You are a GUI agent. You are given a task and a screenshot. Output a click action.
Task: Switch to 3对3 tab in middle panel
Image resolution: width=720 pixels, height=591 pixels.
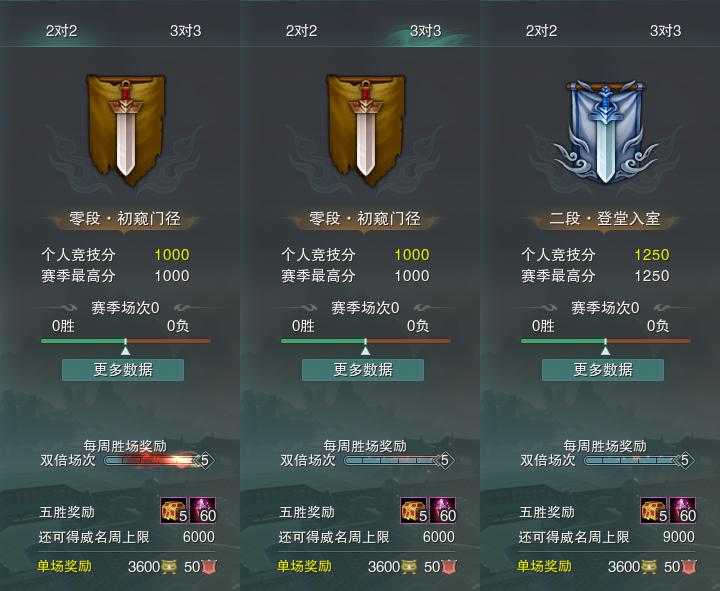click(x=425, y=31)
